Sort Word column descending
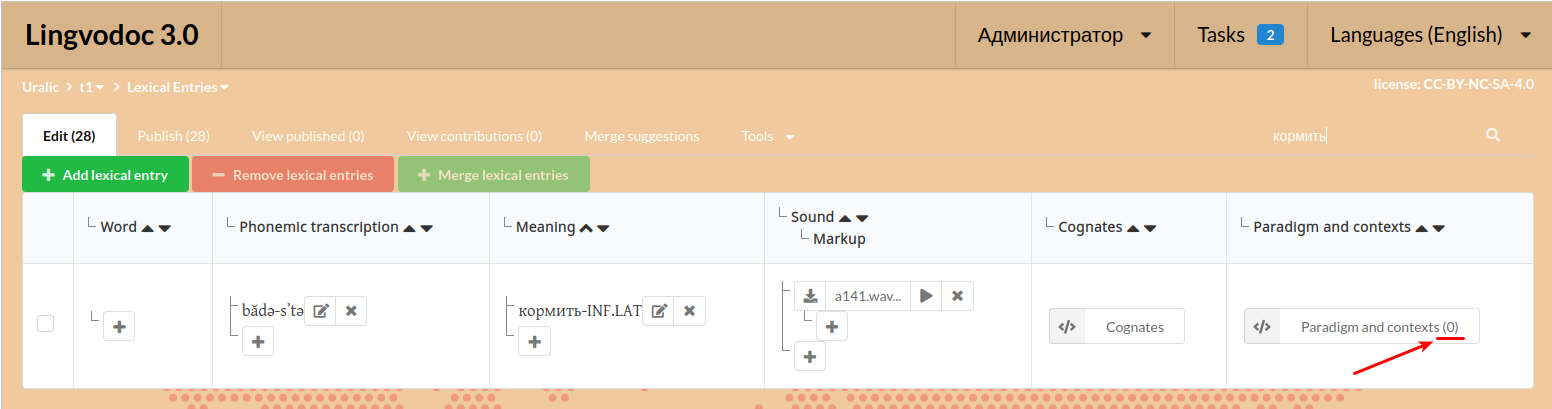The width and height of the screenshot is (1552, 409). click(165, 228)
